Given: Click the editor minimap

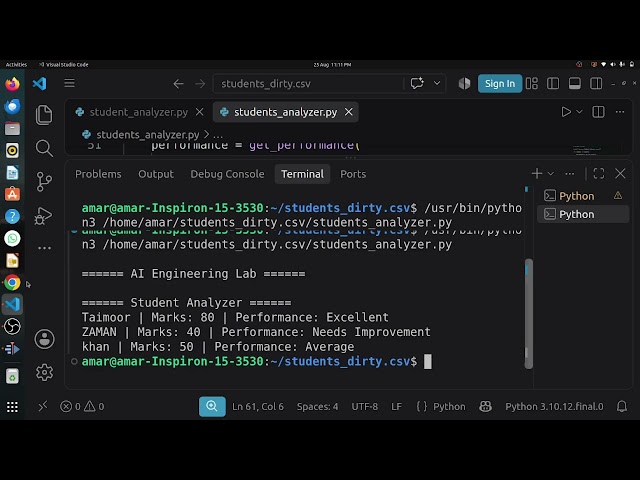Looking at the screenshot, I should point(587,150).
